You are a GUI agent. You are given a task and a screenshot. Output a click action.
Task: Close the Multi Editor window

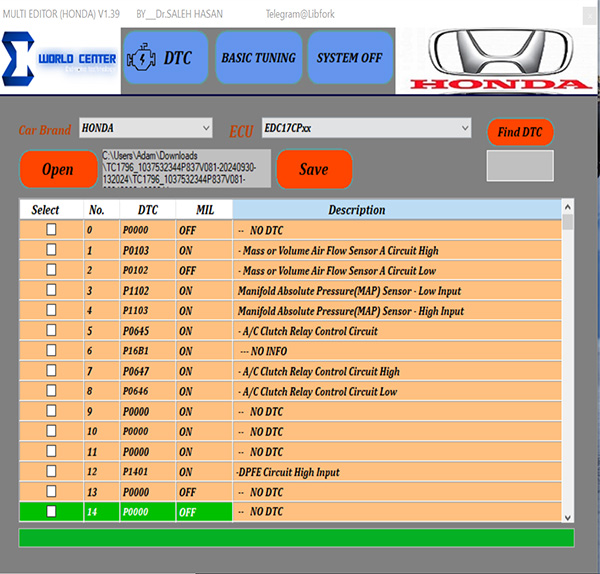click(589, 16)
